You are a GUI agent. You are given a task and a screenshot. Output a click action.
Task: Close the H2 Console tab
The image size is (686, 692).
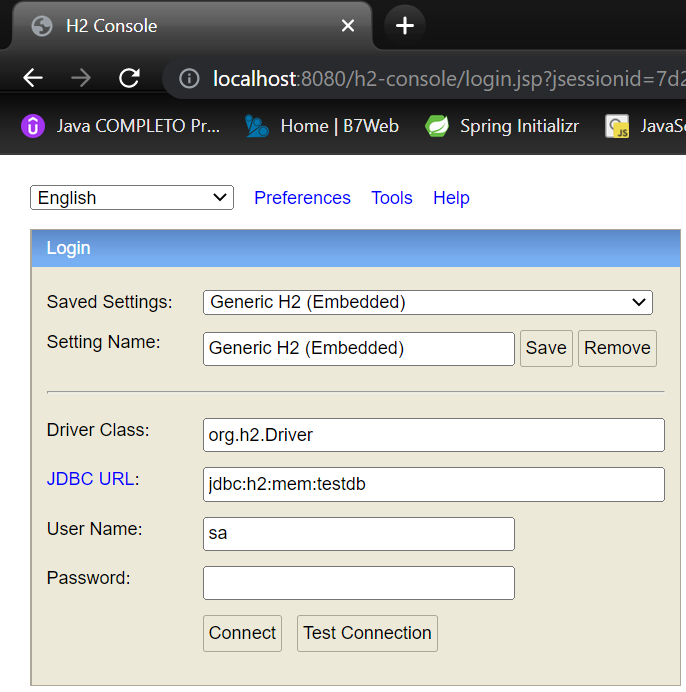[x=348, y=26]
